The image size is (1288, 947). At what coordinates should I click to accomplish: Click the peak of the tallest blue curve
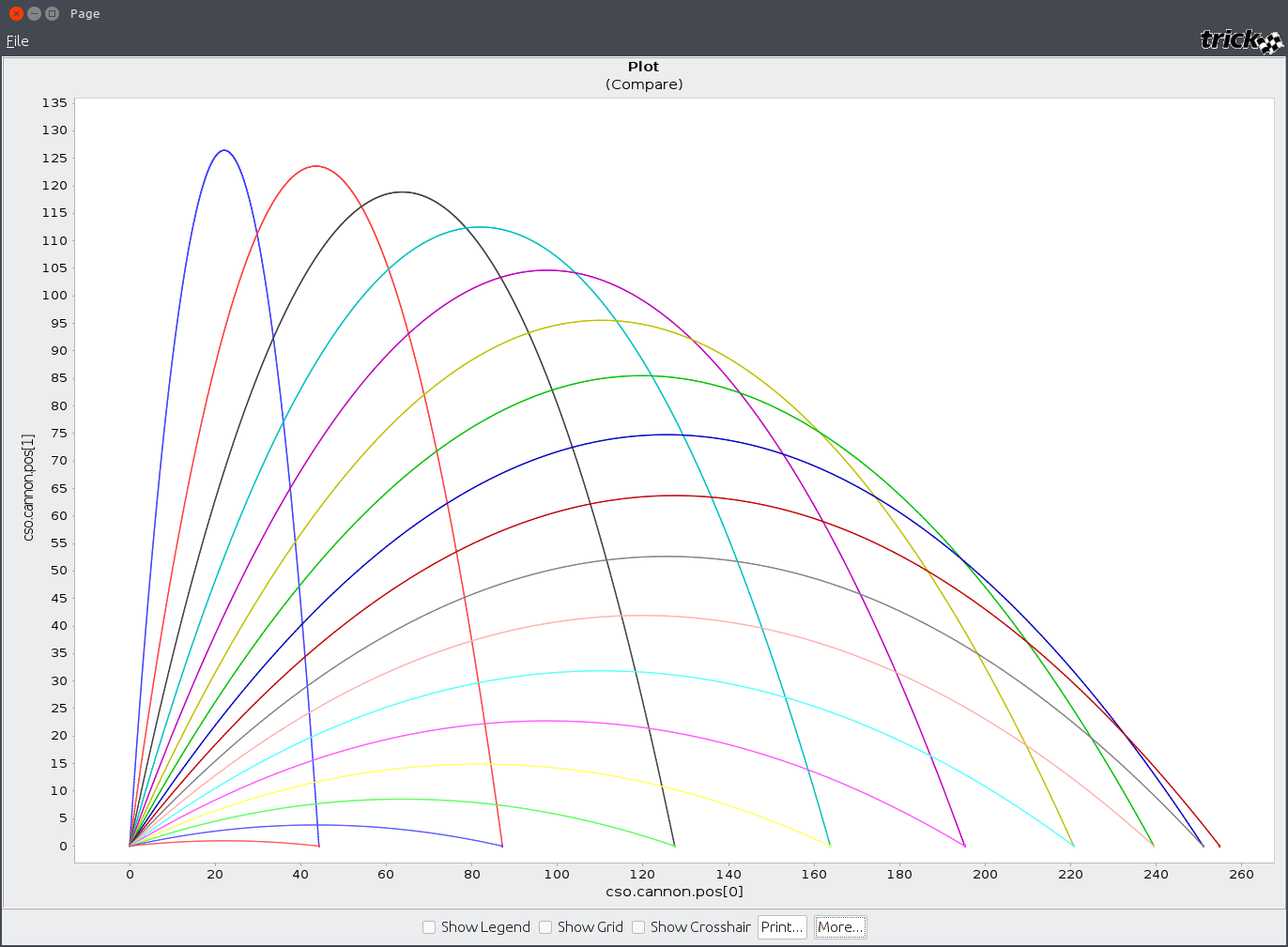pos(223,150)
